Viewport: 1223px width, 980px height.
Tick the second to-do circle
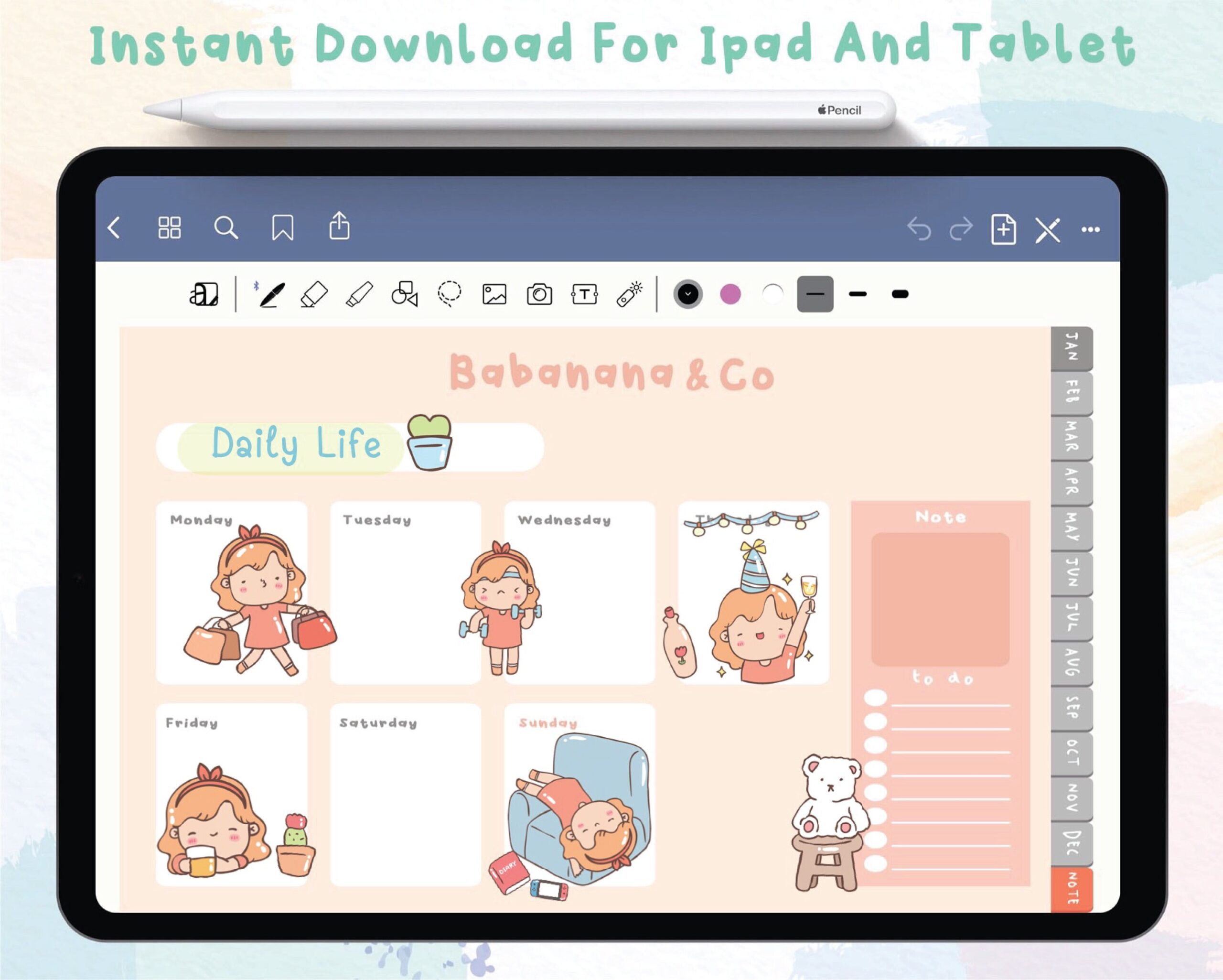point(875,722)
